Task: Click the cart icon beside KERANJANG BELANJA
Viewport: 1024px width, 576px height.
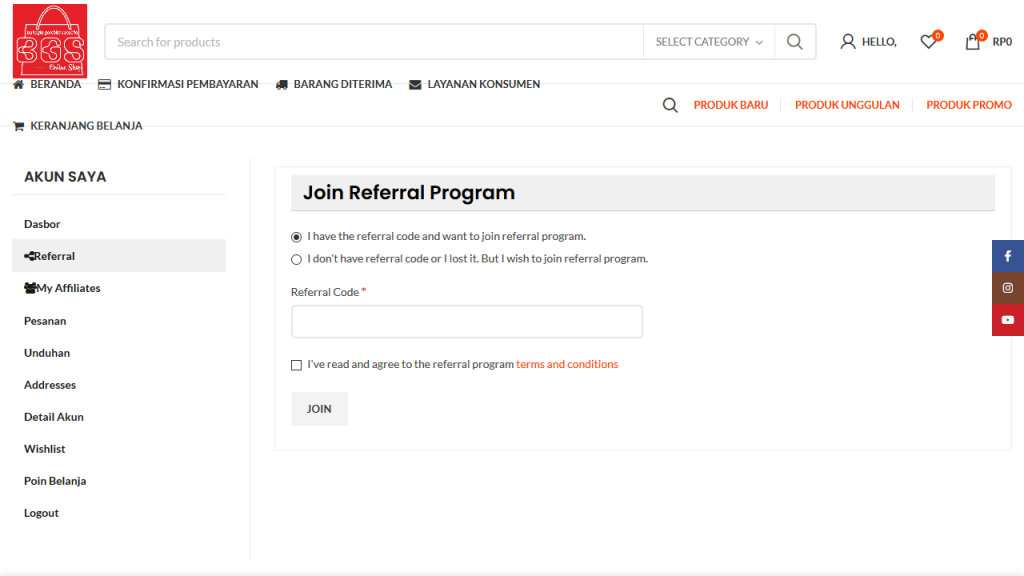Action: click(18, 126)
